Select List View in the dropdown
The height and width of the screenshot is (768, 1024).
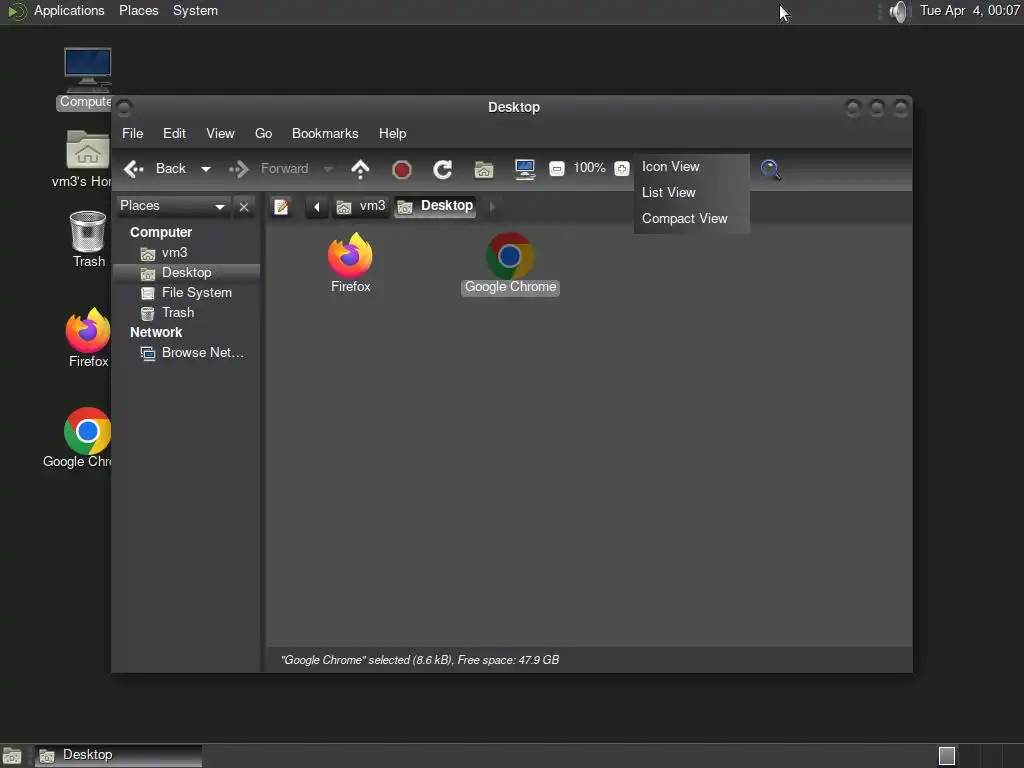tap(692, 193)
